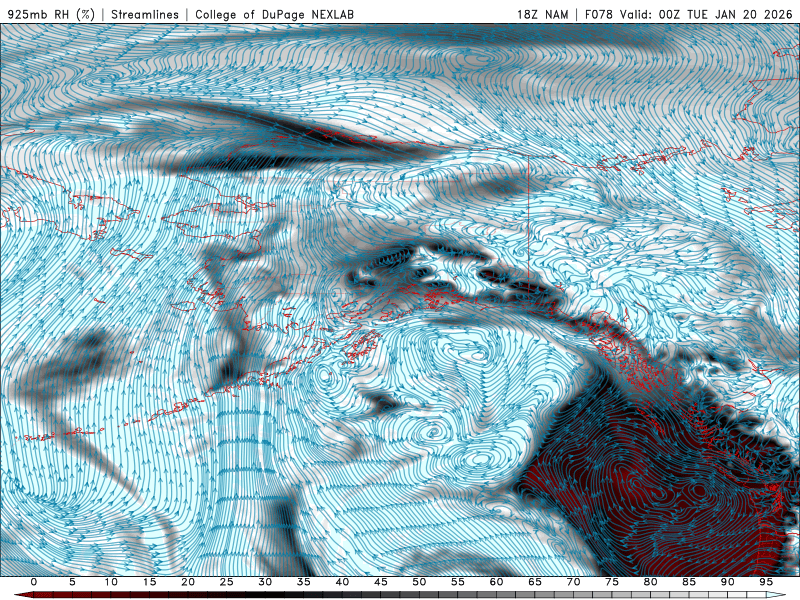Click the 60 label on the color scale
The image size is (800, 600).
point(496,582)
